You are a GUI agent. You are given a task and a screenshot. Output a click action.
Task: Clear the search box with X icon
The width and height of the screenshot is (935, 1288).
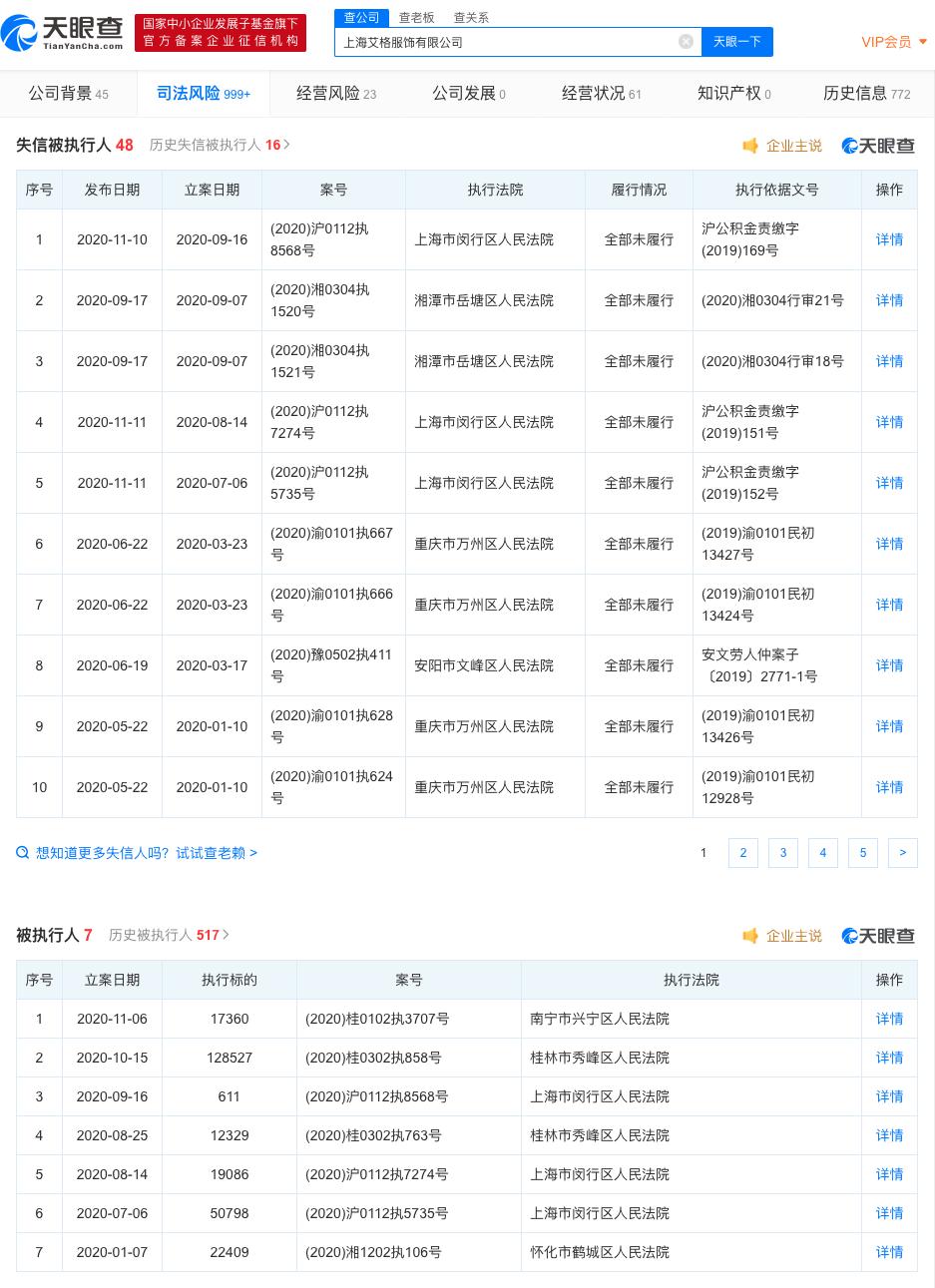[686, 42]
